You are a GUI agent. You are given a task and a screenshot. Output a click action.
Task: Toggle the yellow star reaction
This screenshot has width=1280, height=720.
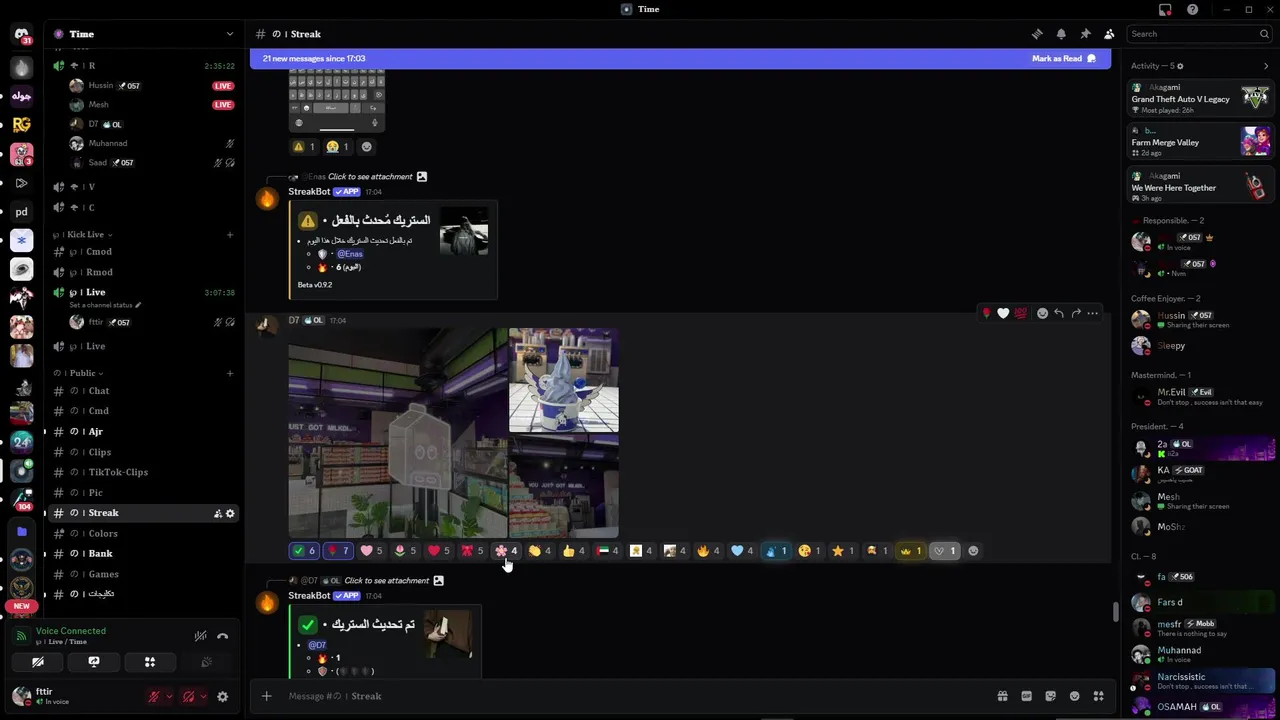(x=843, y=551)
